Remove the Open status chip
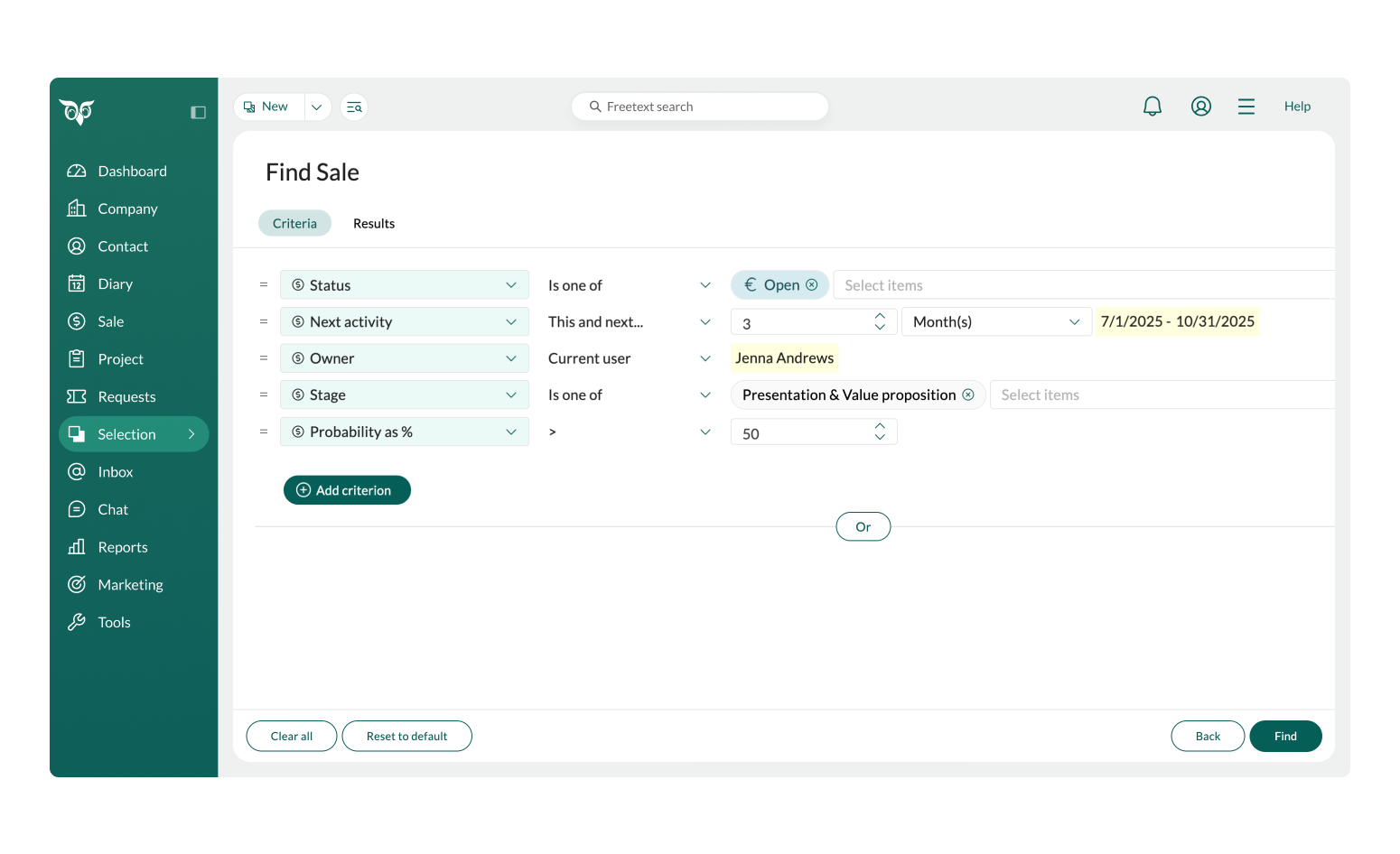The image size is (1400, 854). 812,285
